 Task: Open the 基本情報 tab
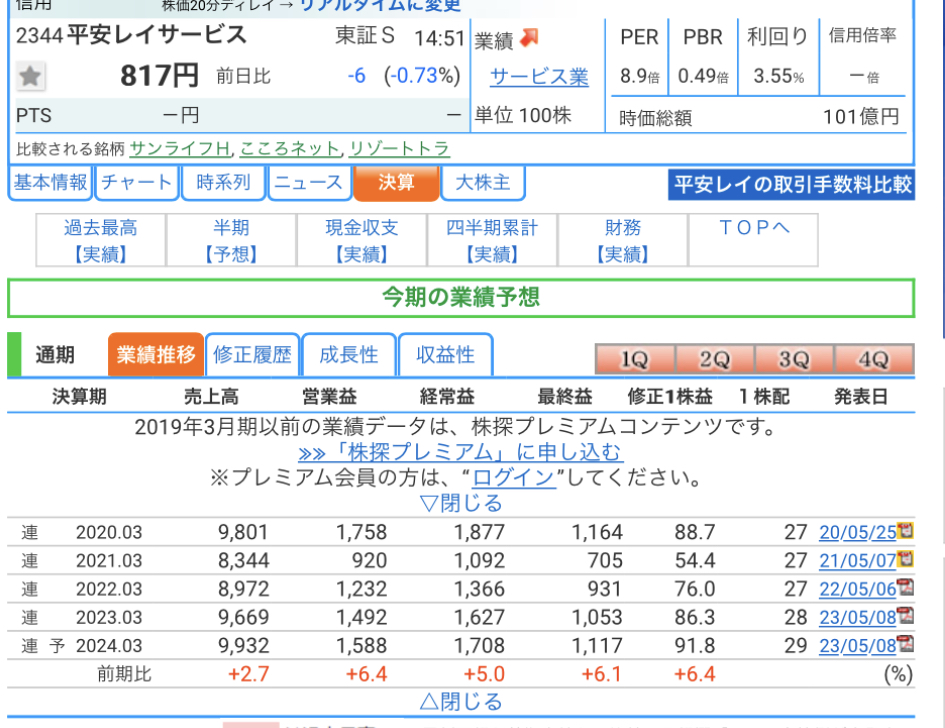[x=50, y=183]
